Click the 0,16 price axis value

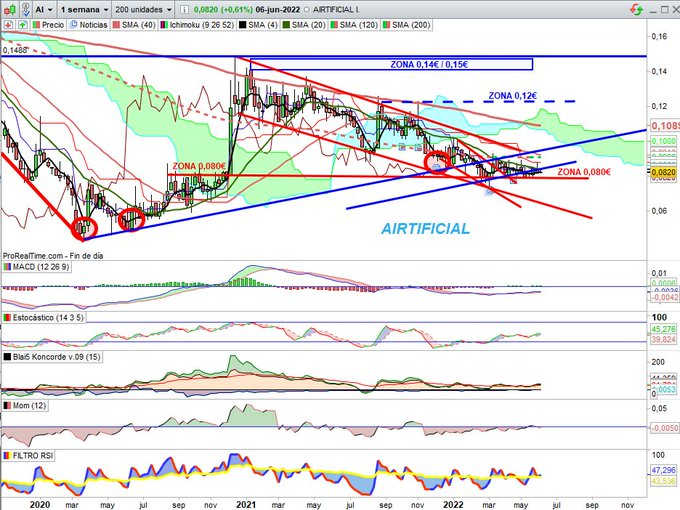pos(659,36)
